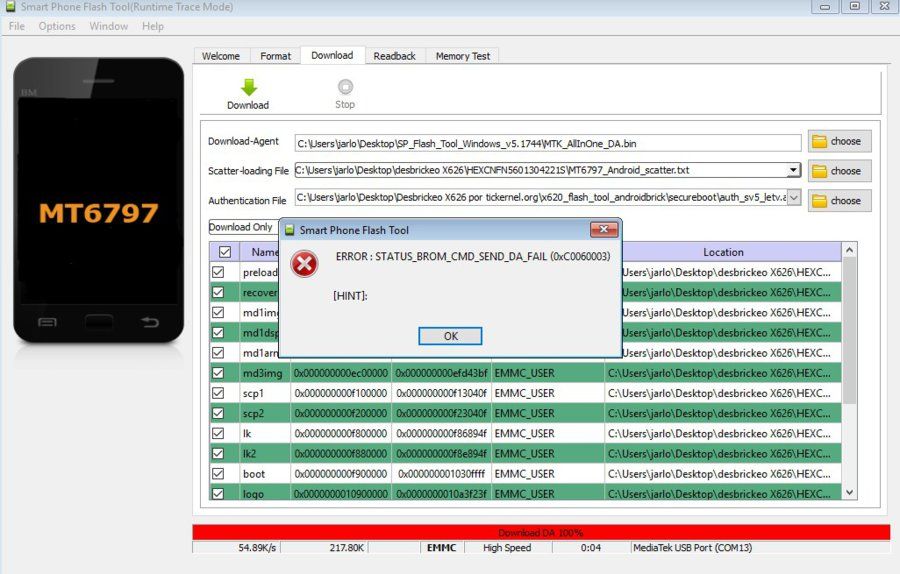This screenshot has width=900, height=574.
Task: Open the Memory Test tab
Action: pyautogui.click(x=463, y=56)
